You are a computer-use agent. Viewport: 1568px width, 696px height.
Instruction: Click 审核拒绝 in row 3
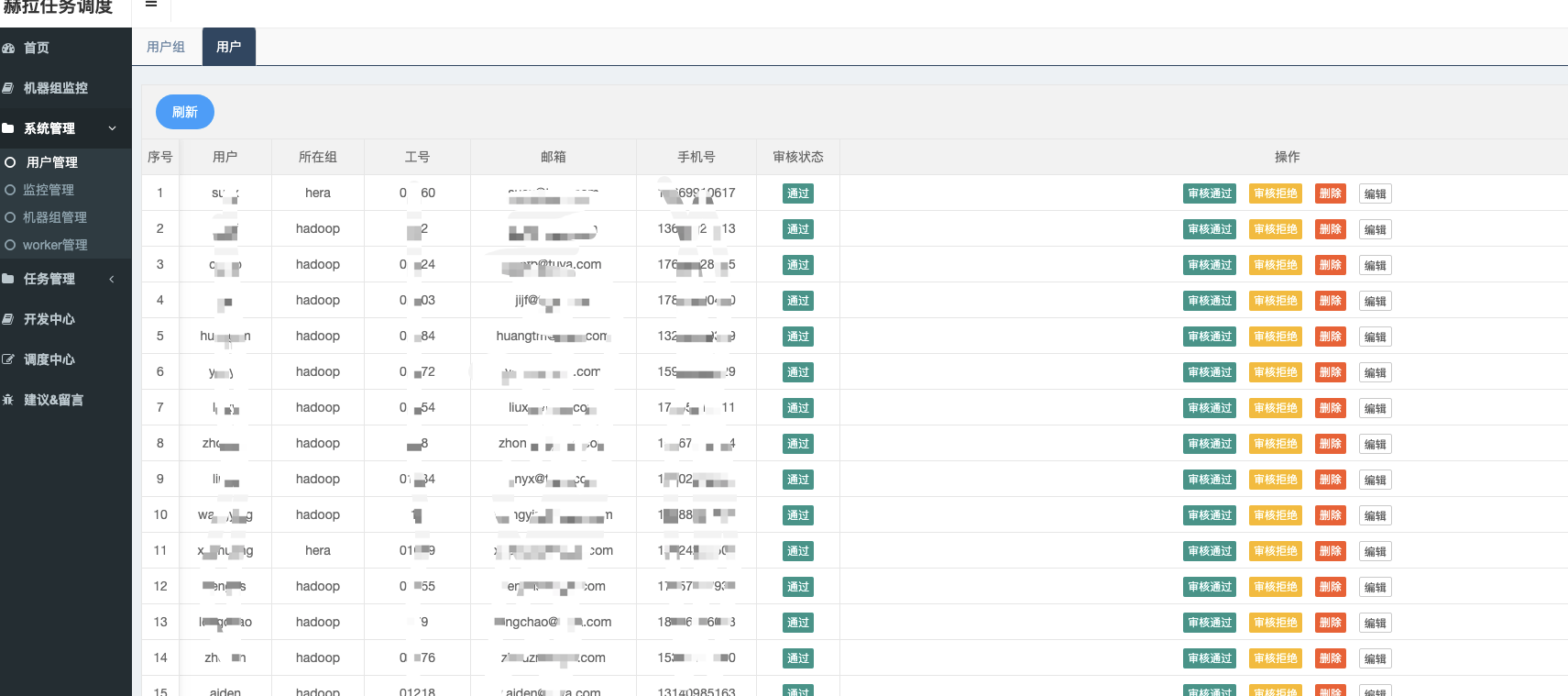pos(1276,265)
